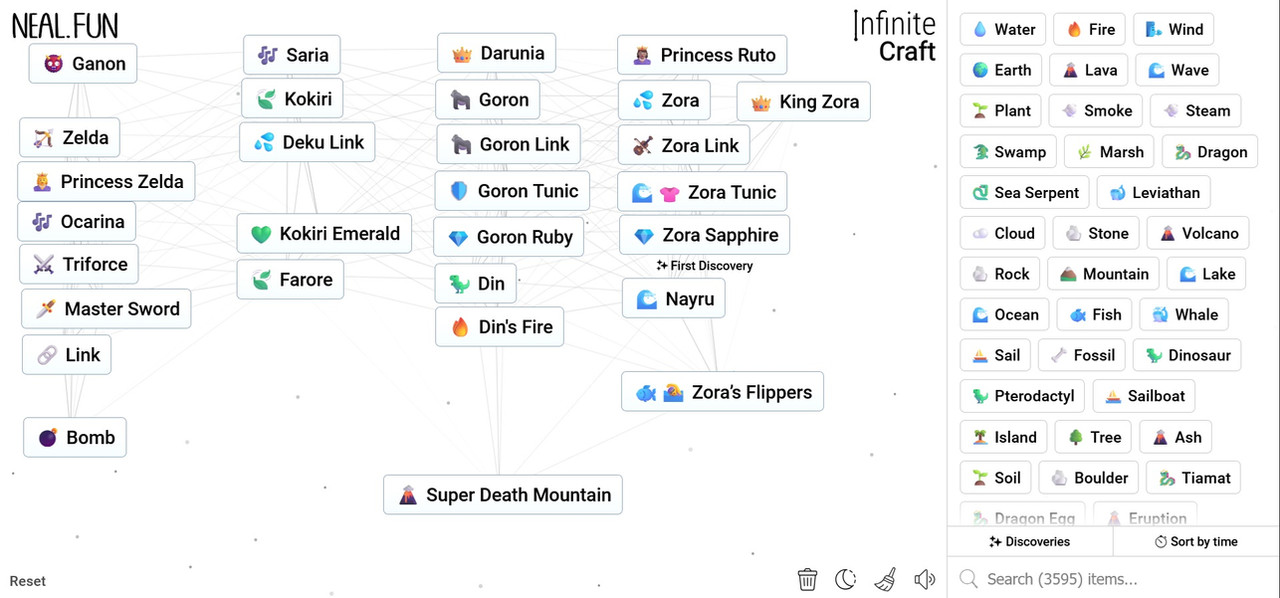Screen dimensions: 1280x598
Task: Pick Fossil sidebar item
Action: [1082, 355]
